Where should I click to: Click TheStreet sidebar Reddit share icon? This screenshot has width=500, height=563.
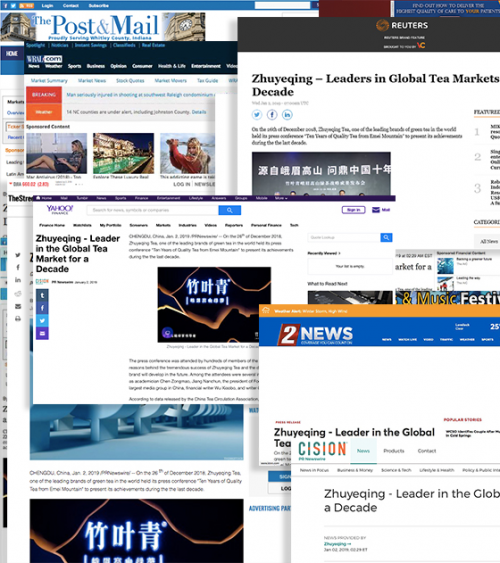[x=18, y=293]
